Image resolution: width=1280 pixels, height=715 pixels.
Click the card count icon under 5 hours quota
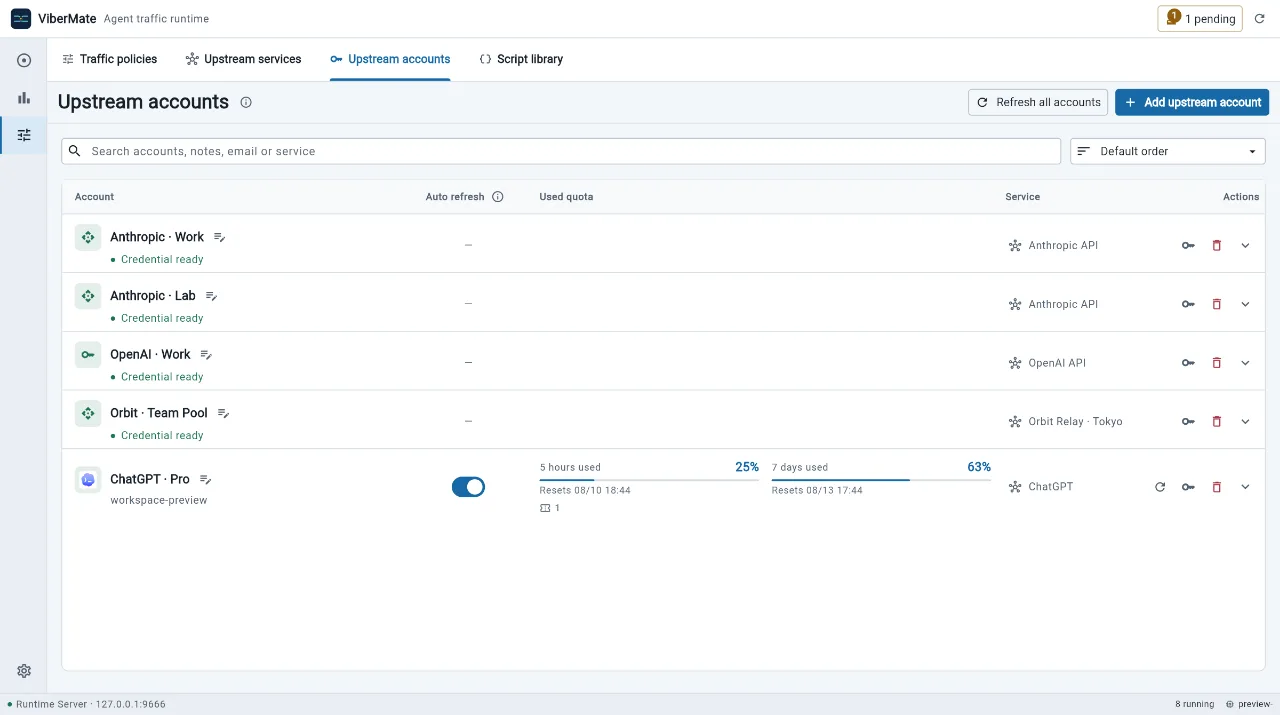[545, 508]
